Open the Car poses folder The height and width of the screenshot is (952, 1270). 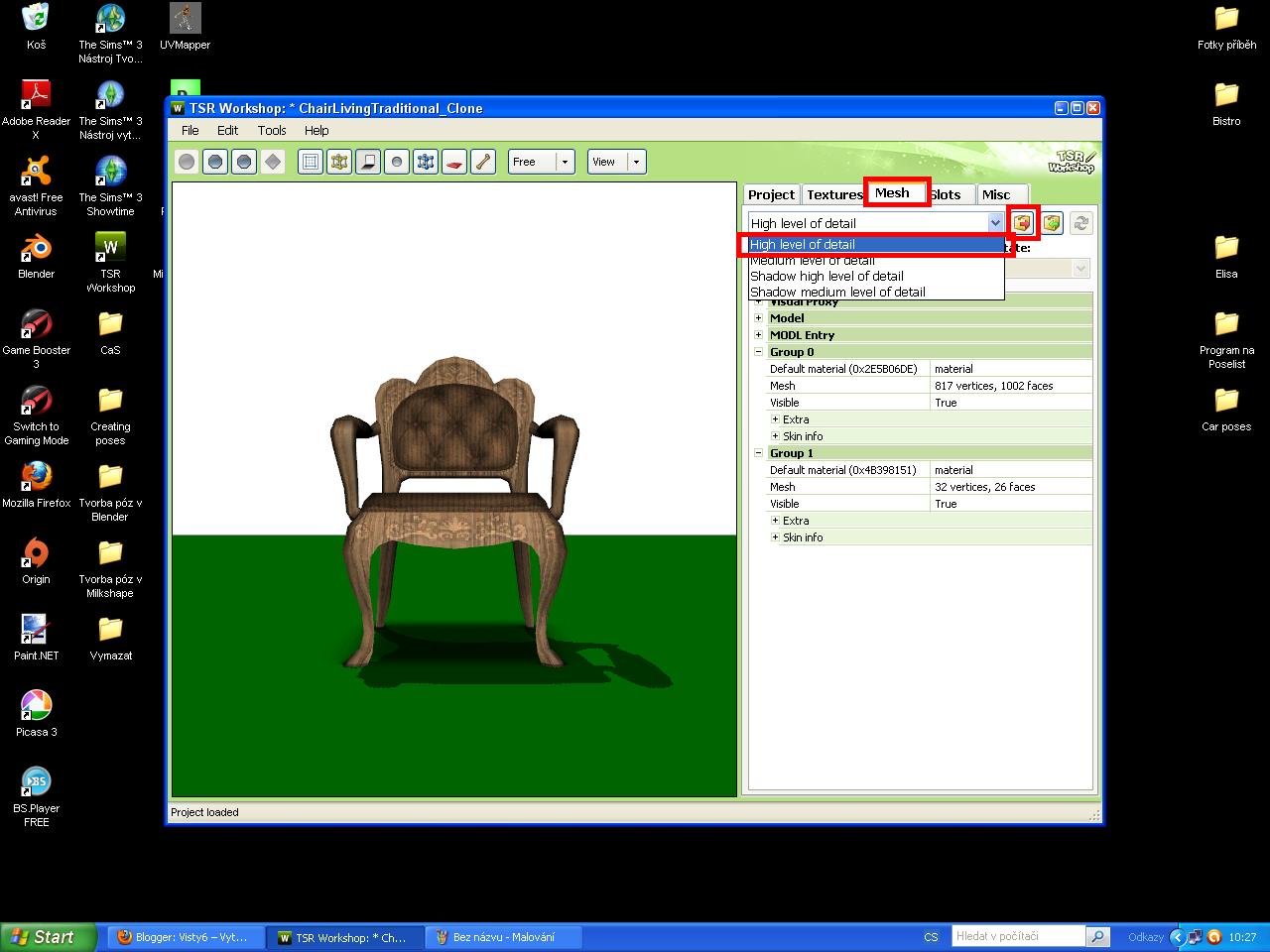1226,409
